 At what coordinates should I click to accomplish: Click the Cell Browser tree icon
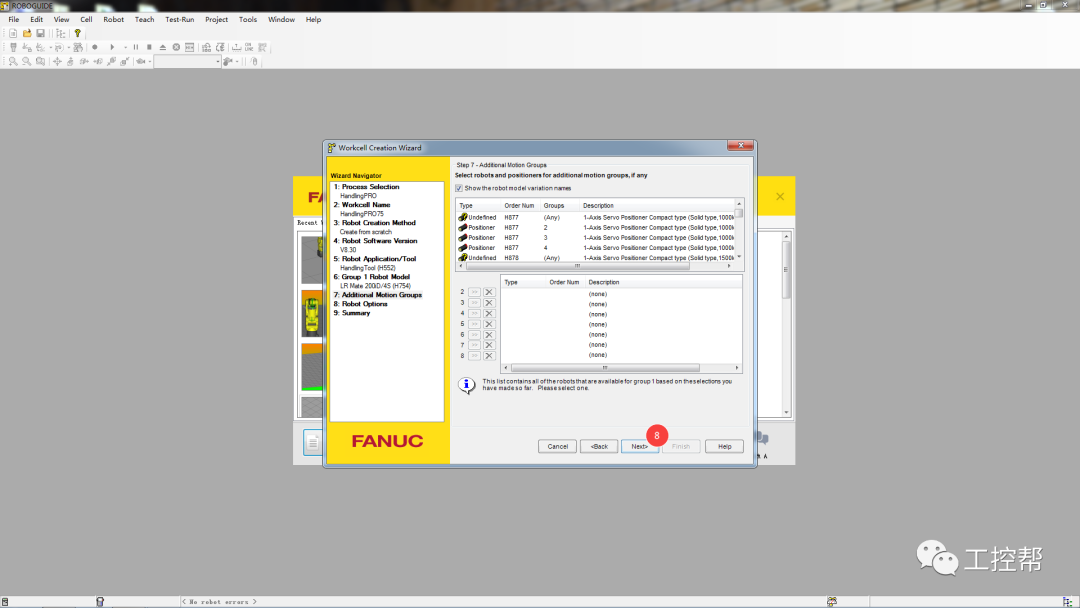pyautogui.click(x=61, y=33)
